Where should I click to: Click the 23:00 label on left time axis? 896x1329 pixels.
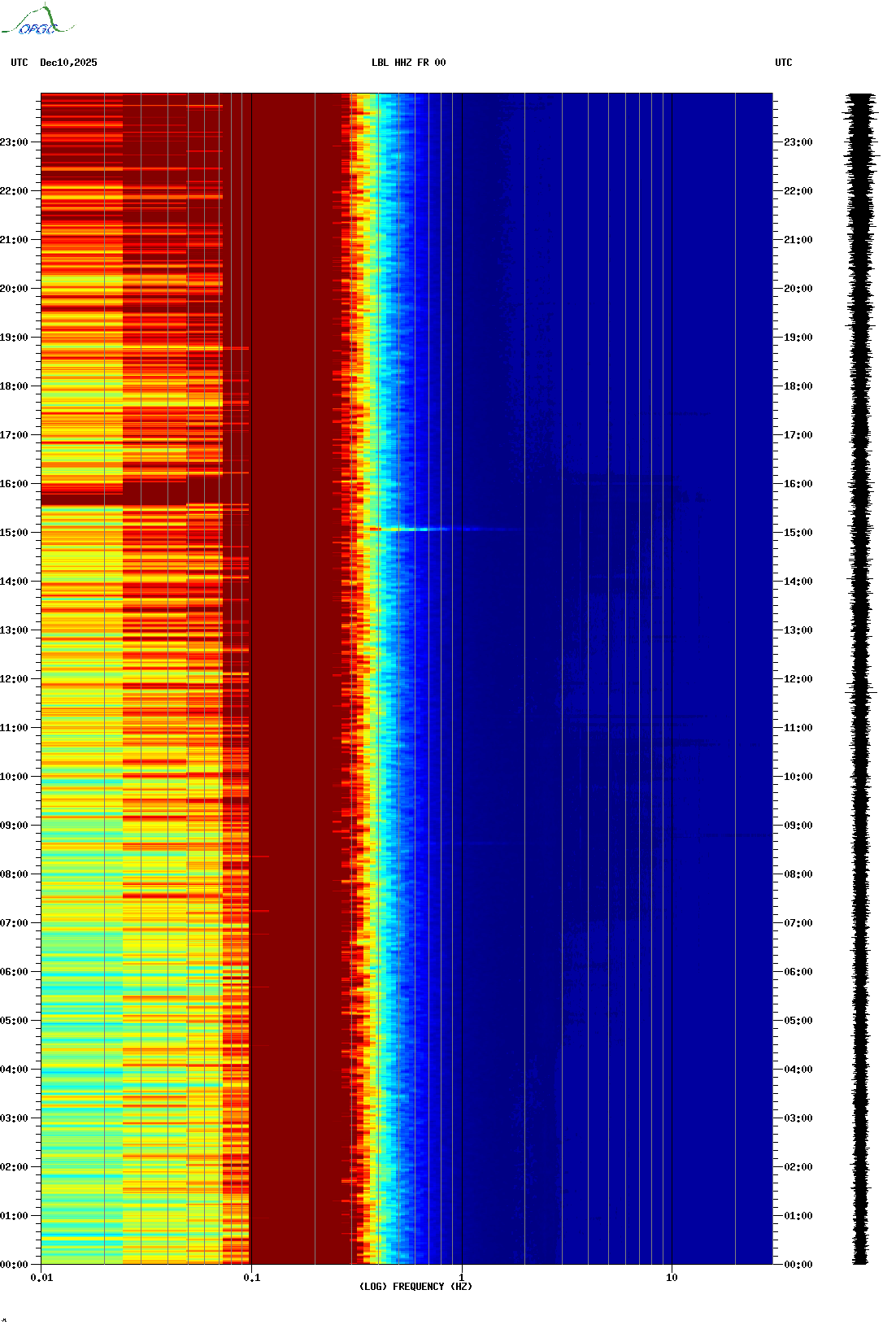(x=14, y=142)
